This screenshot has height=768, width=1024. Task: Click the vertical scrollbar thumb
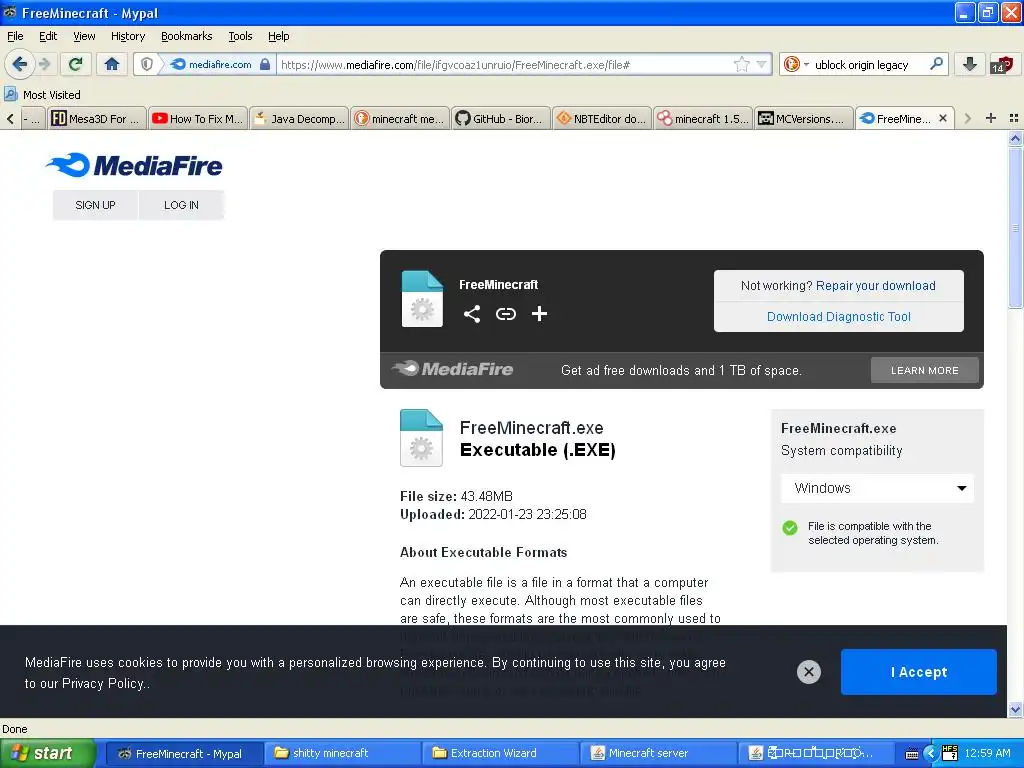coord(1015,227)
